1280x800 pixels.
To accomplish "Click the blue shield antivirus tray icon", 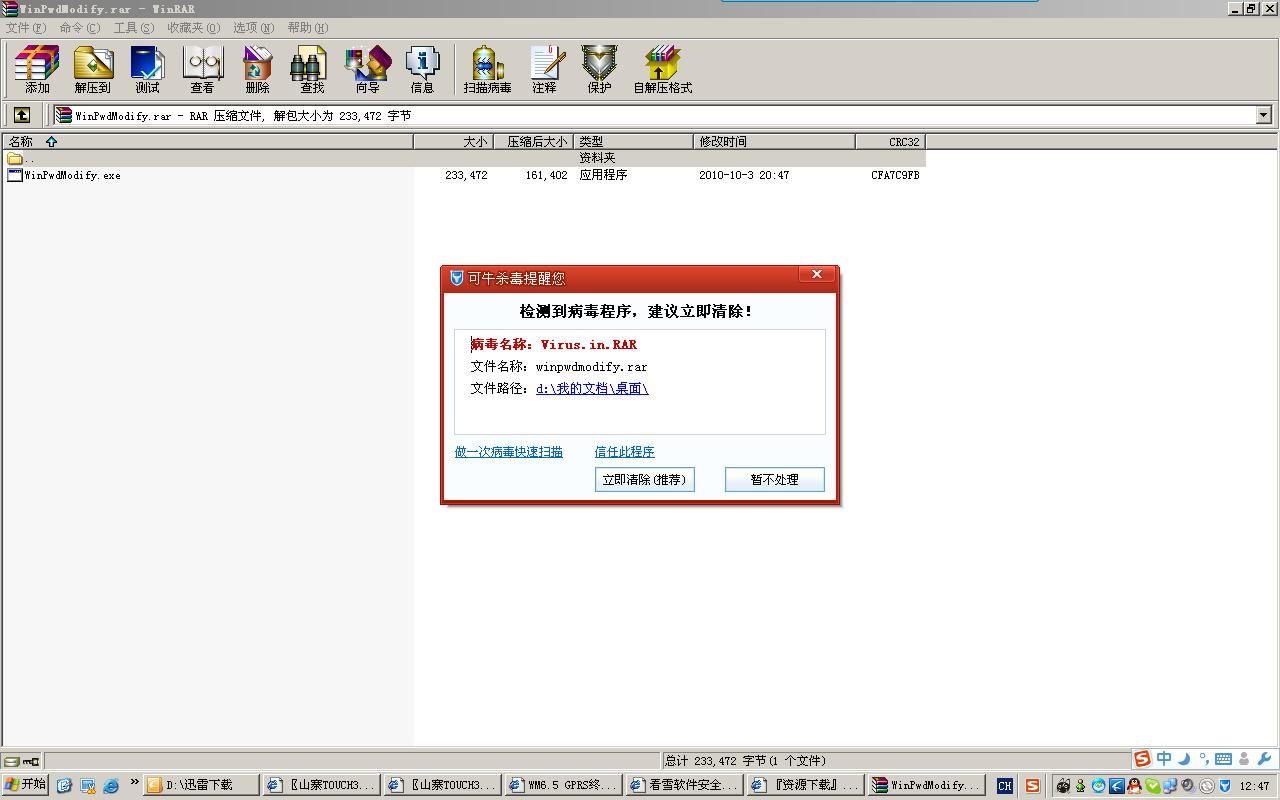I will tap(1225, 786).
